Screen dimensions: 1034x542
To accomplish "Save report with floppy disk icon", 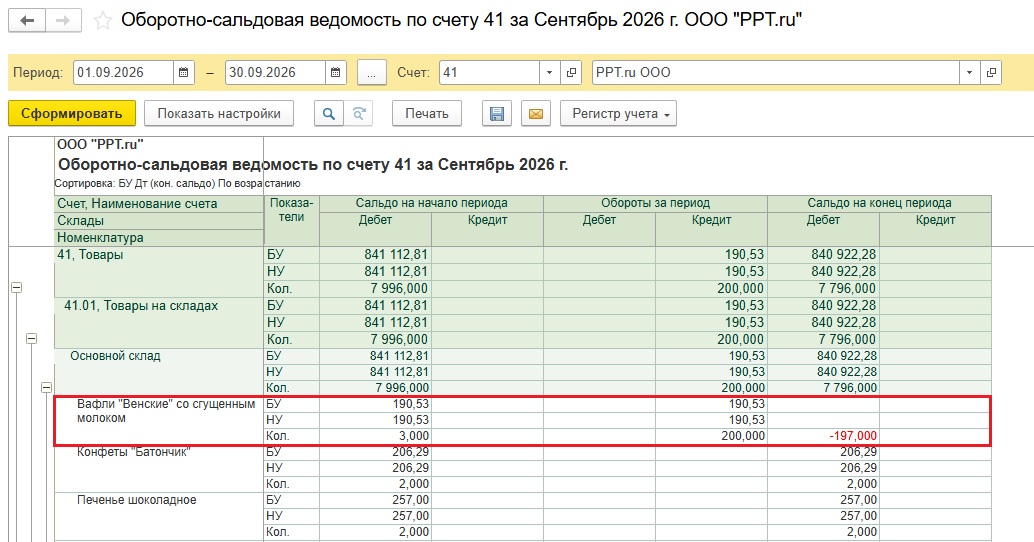I will 497,113.
